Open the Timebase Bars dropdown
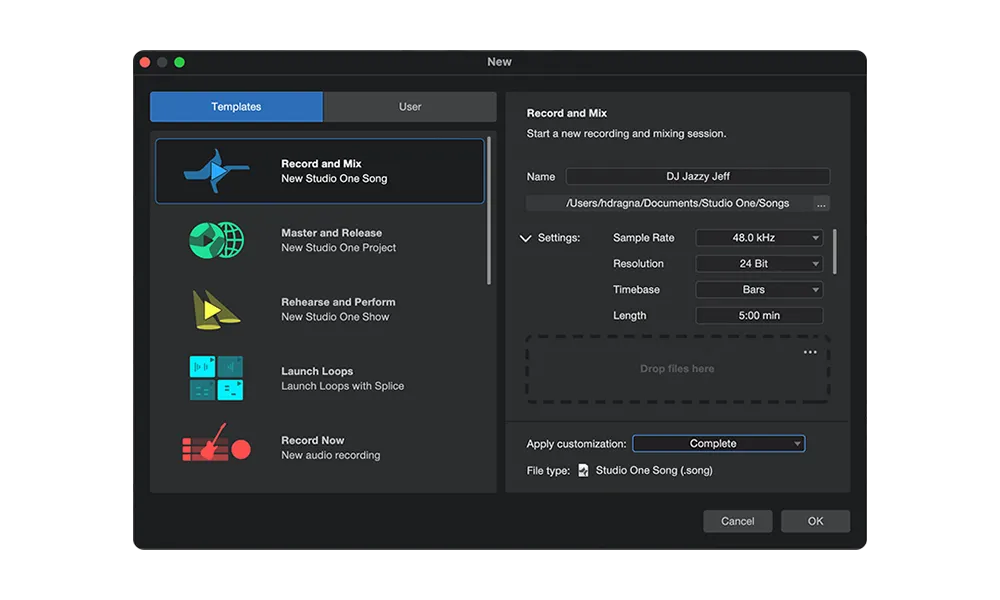Viewport: 1000px width, 600px height. tap(759, 290)
